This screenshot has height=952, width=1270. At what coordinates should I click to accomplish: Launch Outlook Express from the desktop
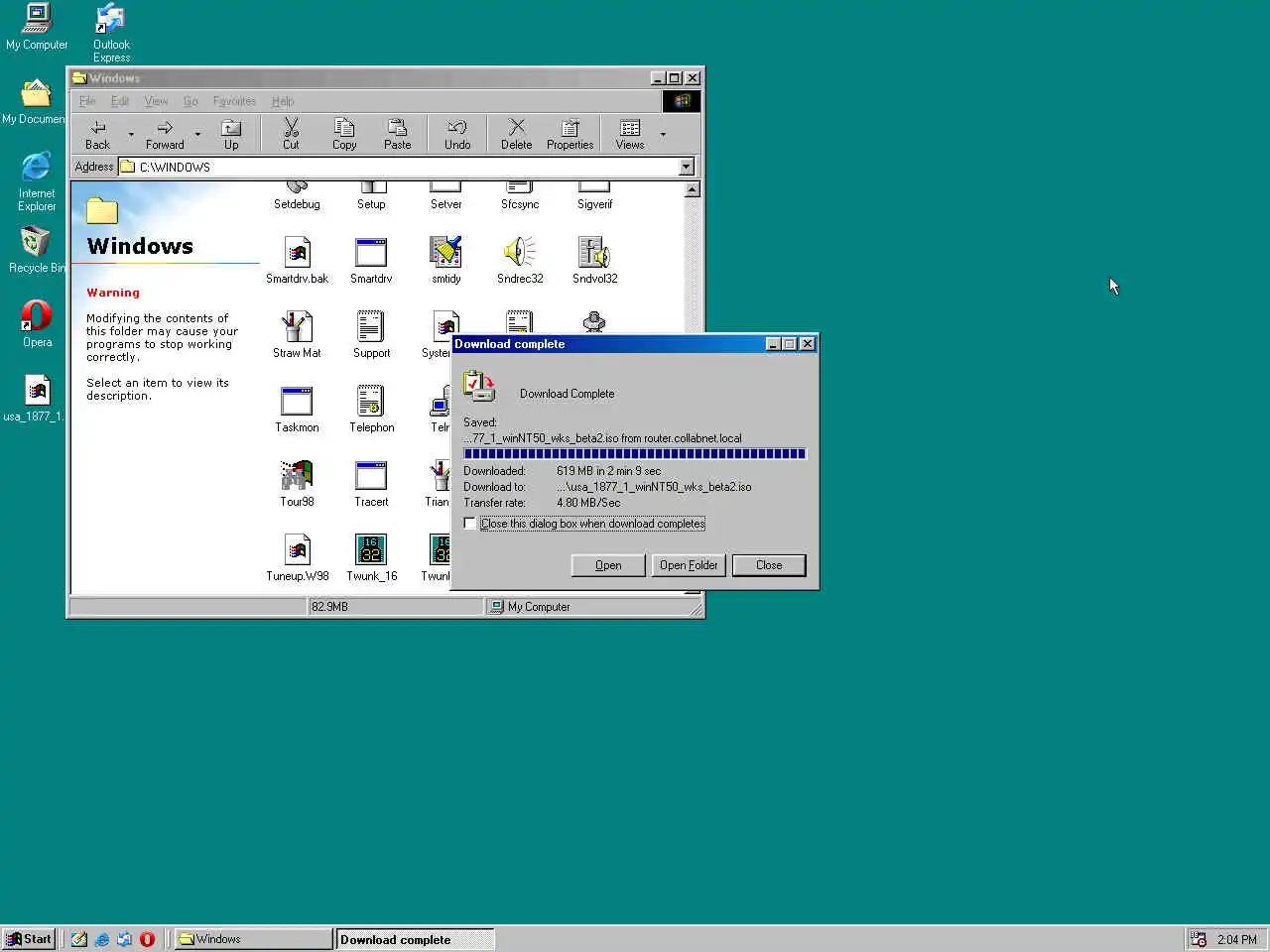point(111,33)
